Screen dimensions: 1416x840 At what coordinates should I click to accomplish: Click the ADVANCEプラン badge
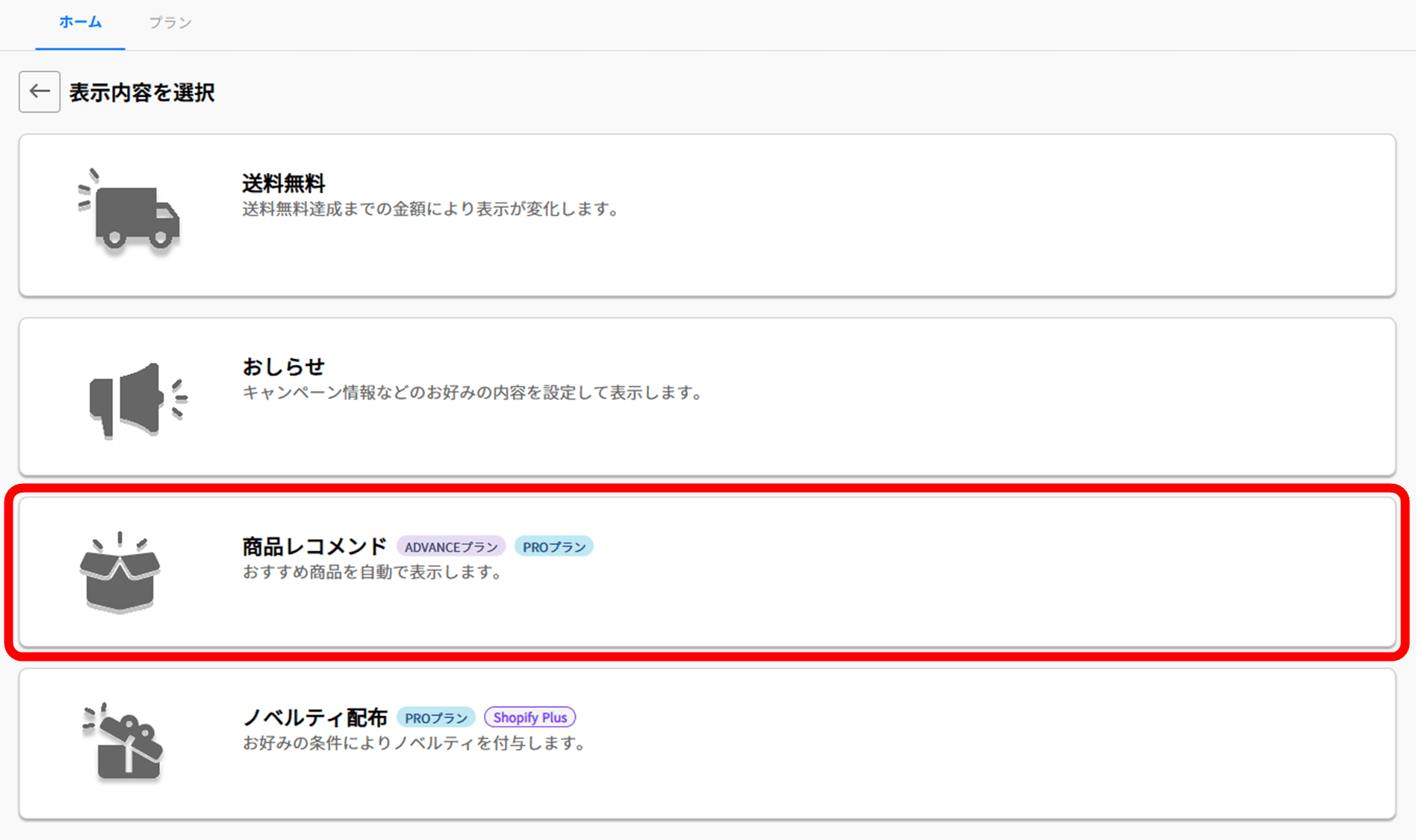pyautogui.click(x=451, y=547)
